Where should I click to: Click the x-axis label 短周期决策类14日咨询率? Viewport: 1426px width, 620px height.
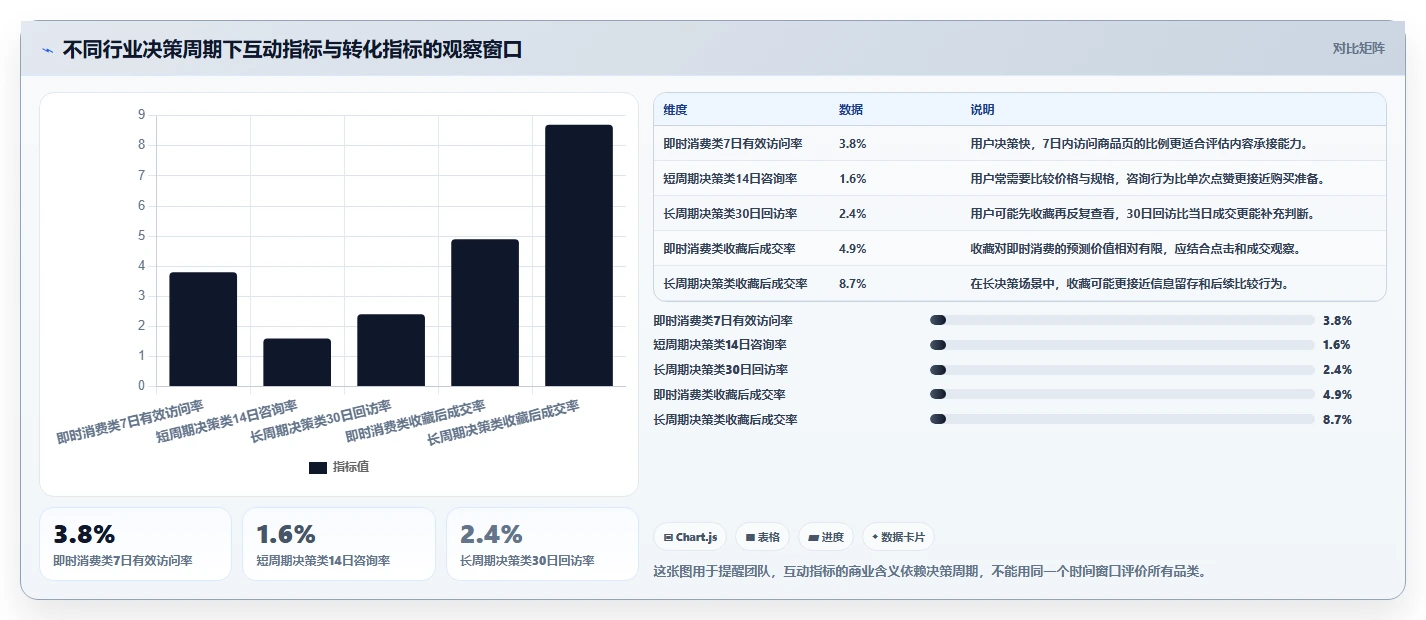[x=228, y=422]
